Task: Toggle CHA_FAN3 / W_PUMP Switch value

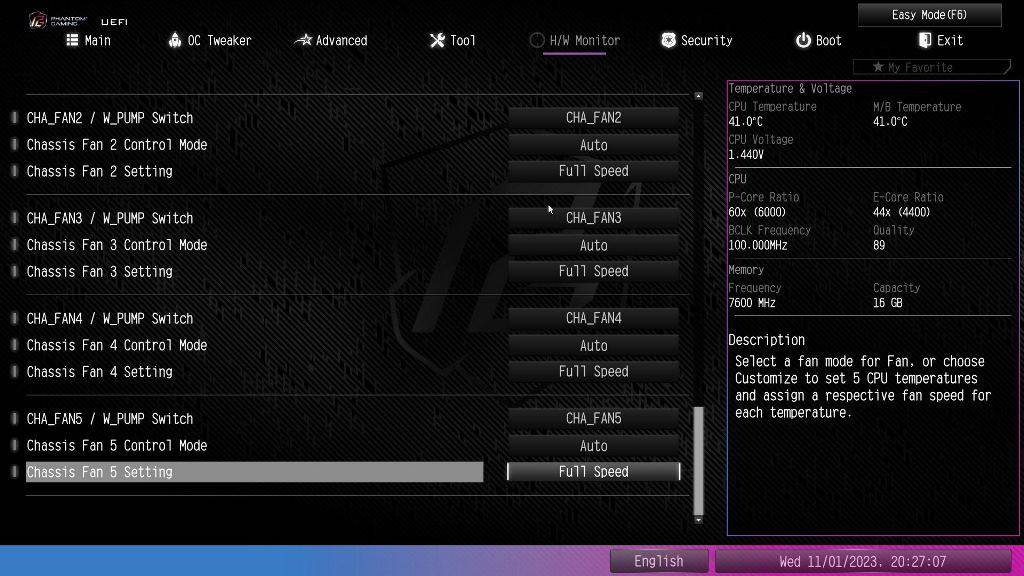Action: click(593, 218)
